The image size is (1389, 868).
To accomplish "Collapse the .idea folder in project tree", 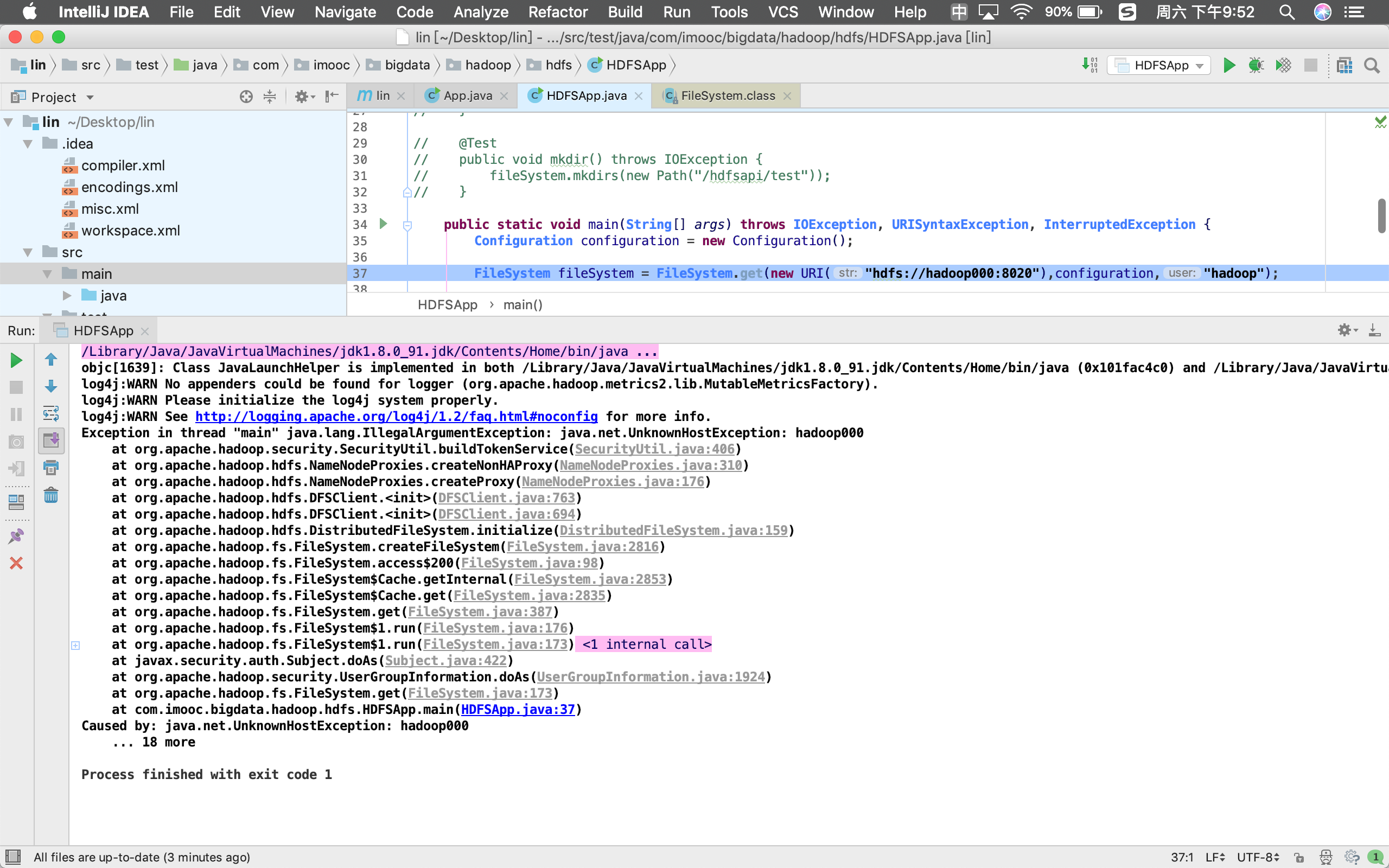I will [28, 144].
